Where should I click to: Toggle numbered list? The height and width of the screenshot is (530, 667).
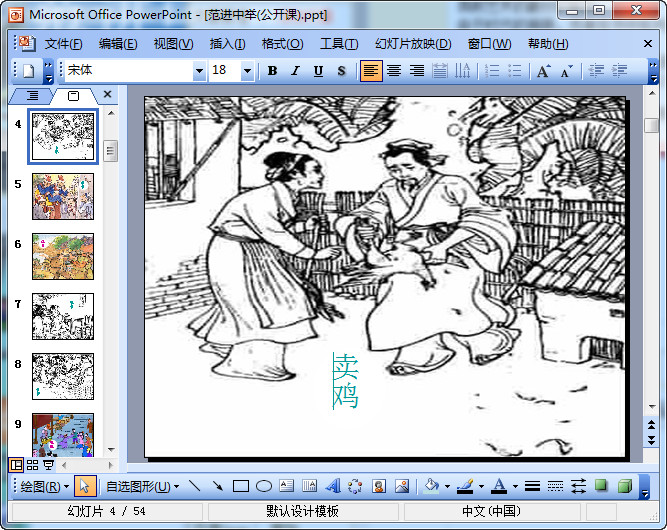pyautogui.click(x=492, y=71)
